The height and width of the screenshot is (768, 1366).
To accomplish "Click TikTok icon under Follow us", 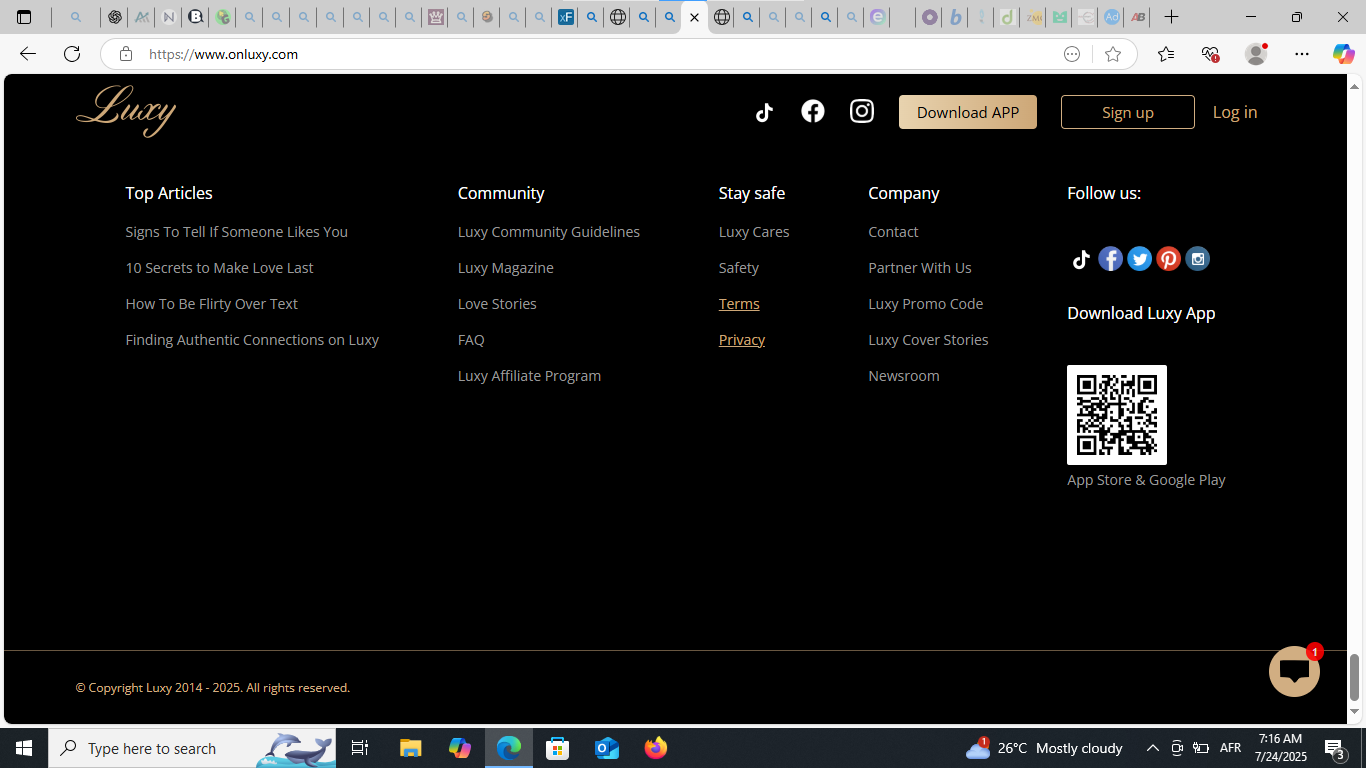I will (1081, 259).
